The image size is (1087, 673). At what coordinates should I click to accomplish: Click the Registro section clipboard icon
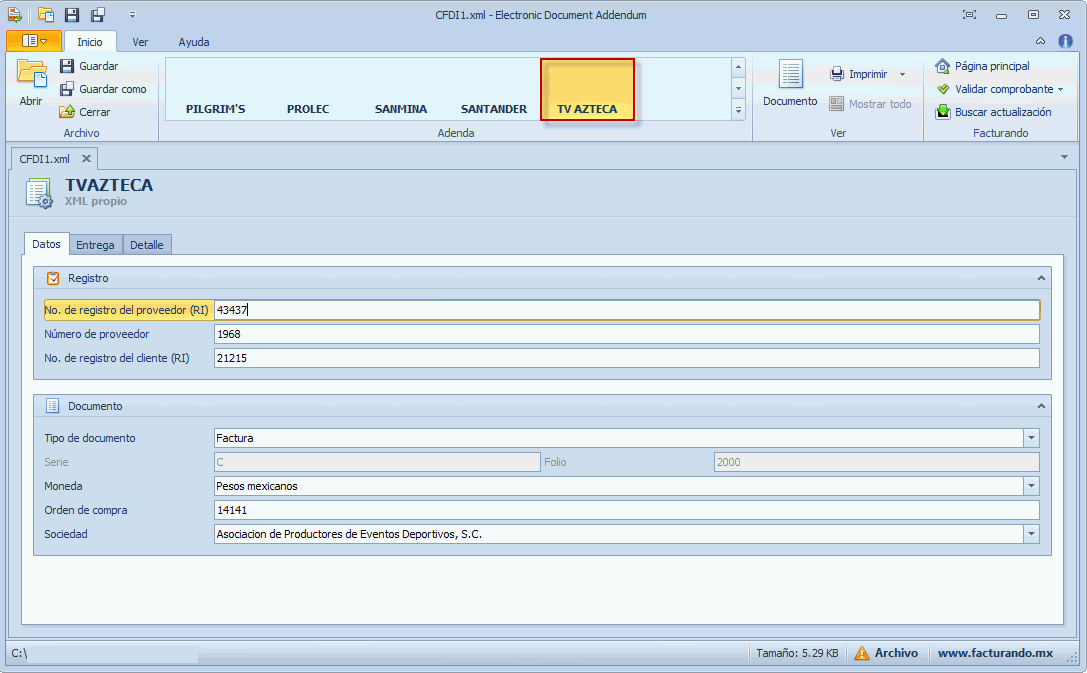53,278
